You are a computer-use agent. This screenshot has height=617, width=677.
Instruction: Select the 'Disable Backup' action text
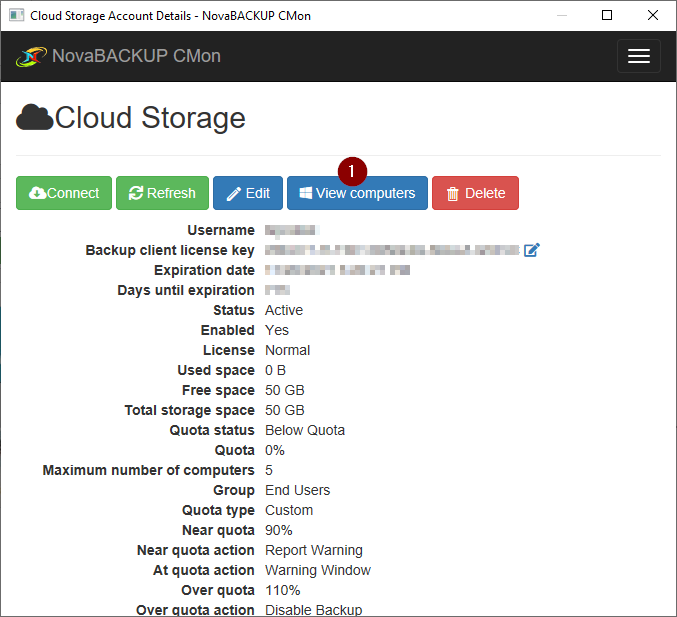click(313, 610)
